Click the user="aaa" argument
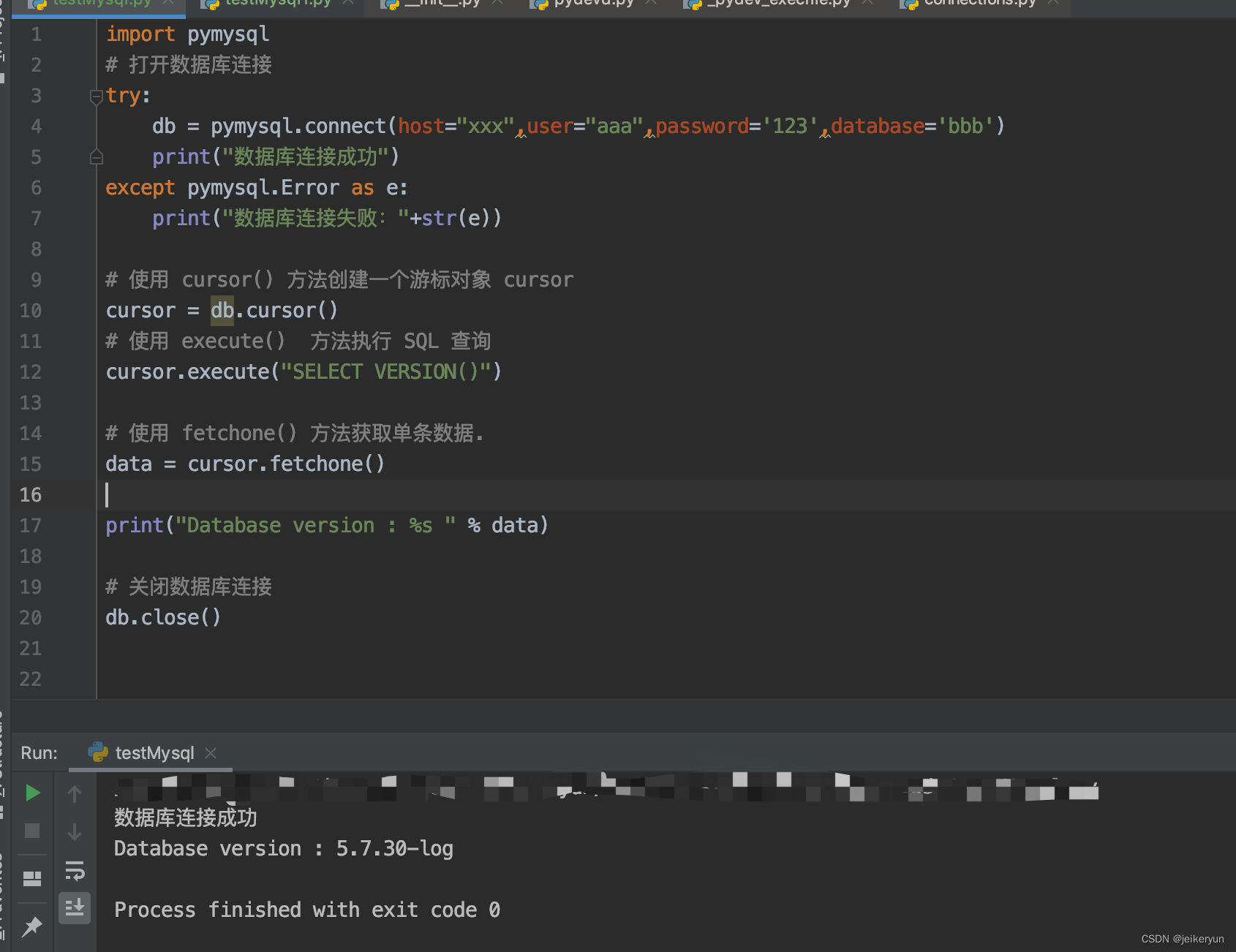The image size is (1236, 952). (585, 126)
